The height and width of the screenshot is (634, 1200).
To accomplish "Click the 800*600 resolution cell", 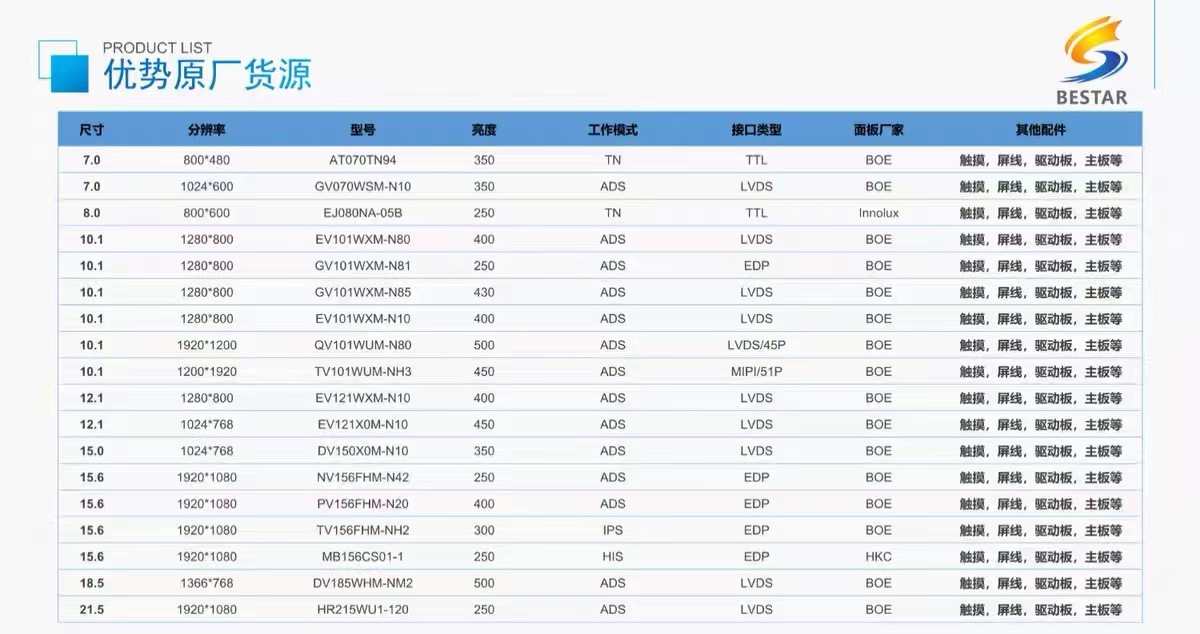I will tap(207, 213).
